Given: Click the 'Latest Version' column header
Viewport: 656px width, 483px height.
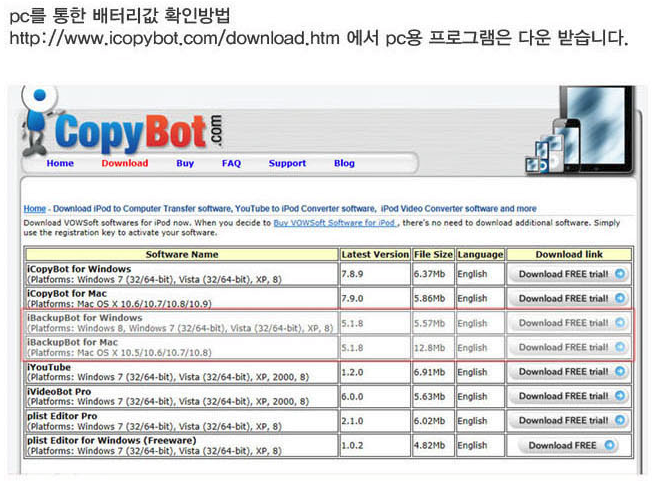Looking at the screenshot, I should [375, 254].
